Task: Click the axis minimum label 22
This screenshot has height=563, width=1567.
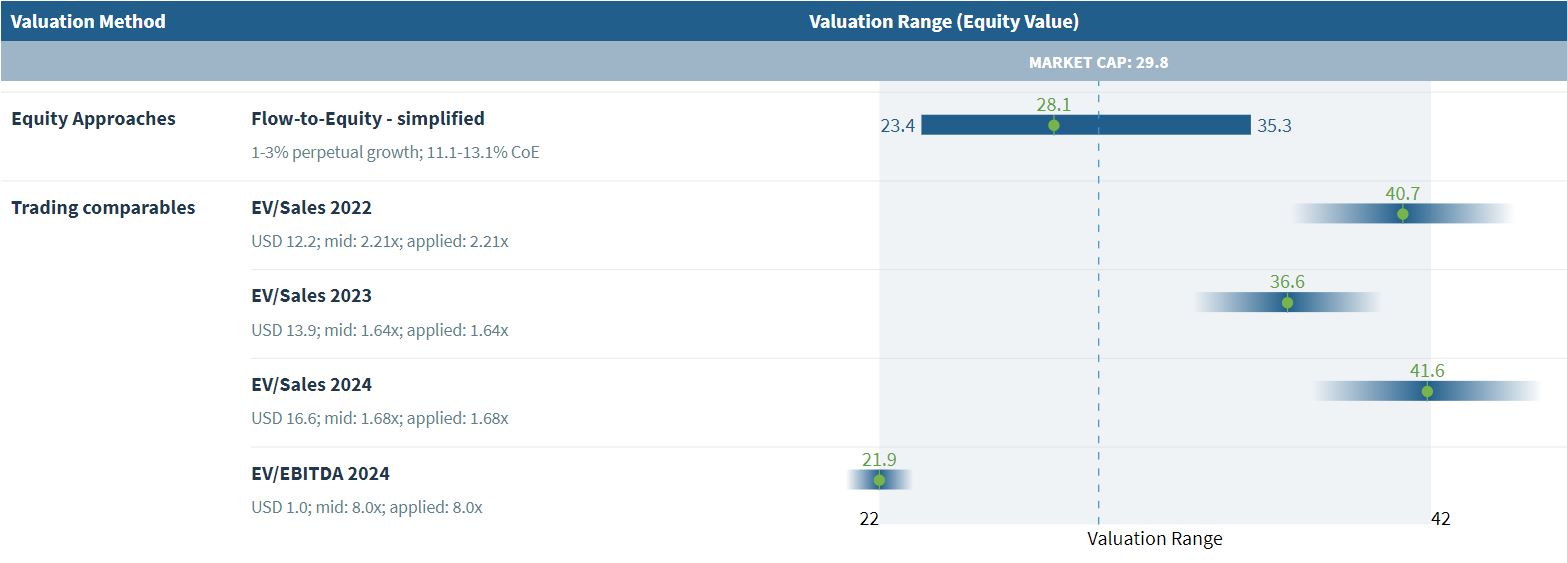Action: click(869, 519)
